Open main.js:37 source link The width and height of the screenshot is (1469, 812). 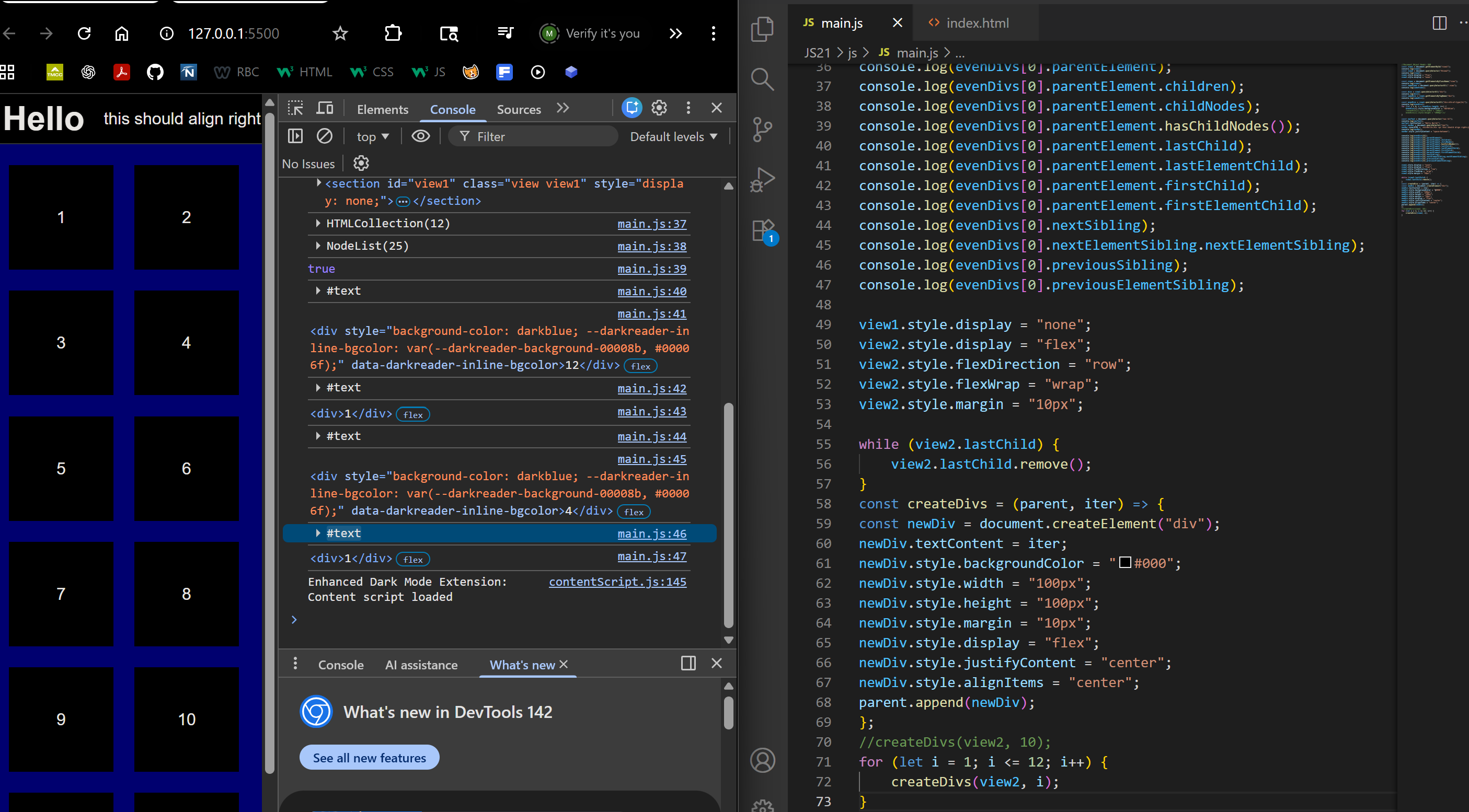coord(651,224)
